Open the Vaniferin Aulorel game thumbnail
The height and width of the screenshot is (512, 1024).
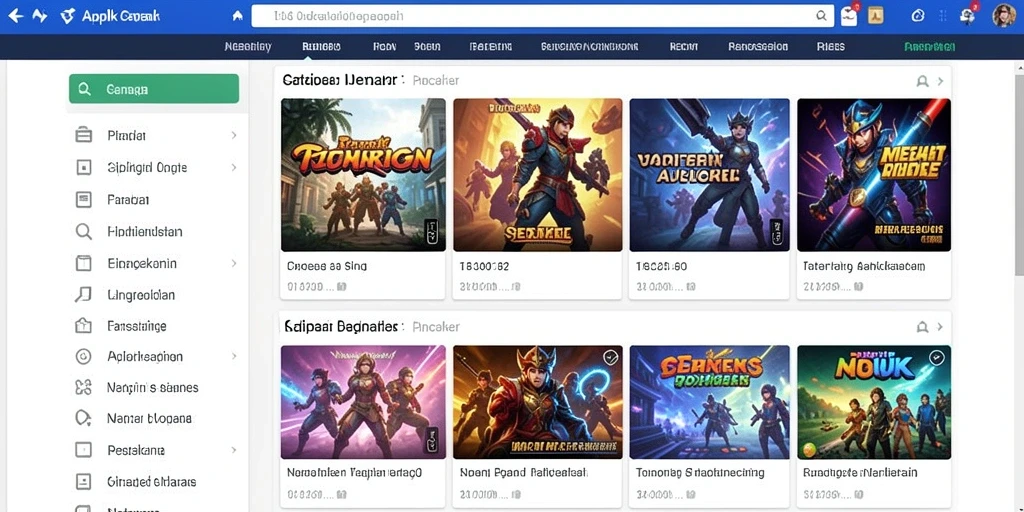point(709,175)
